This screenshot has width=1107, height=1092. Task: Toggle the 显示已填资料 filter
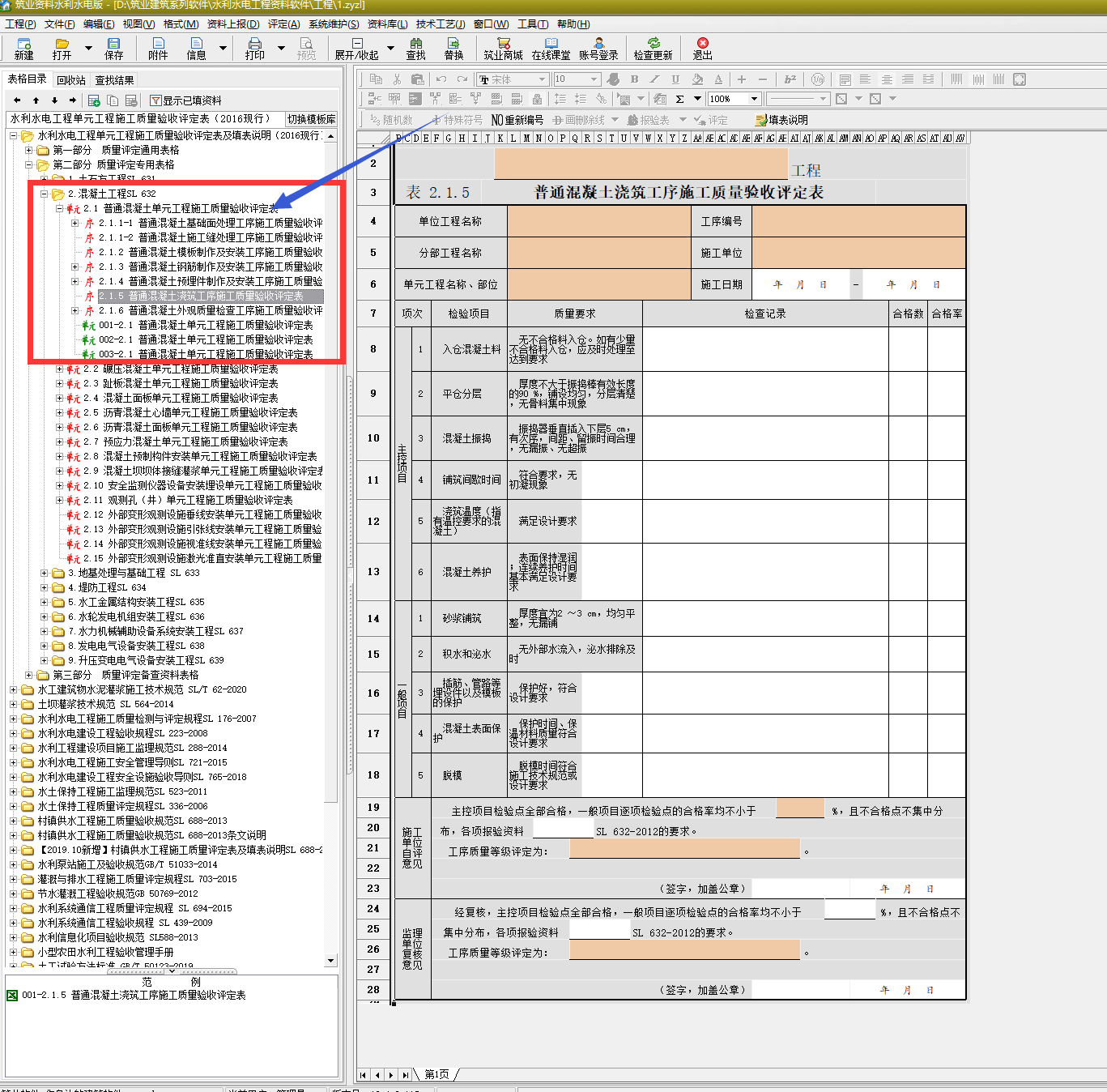[x=185, y=100]
